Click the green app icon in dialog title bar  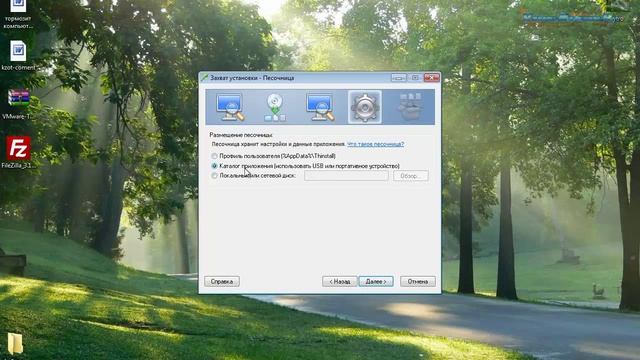(204, 78)
